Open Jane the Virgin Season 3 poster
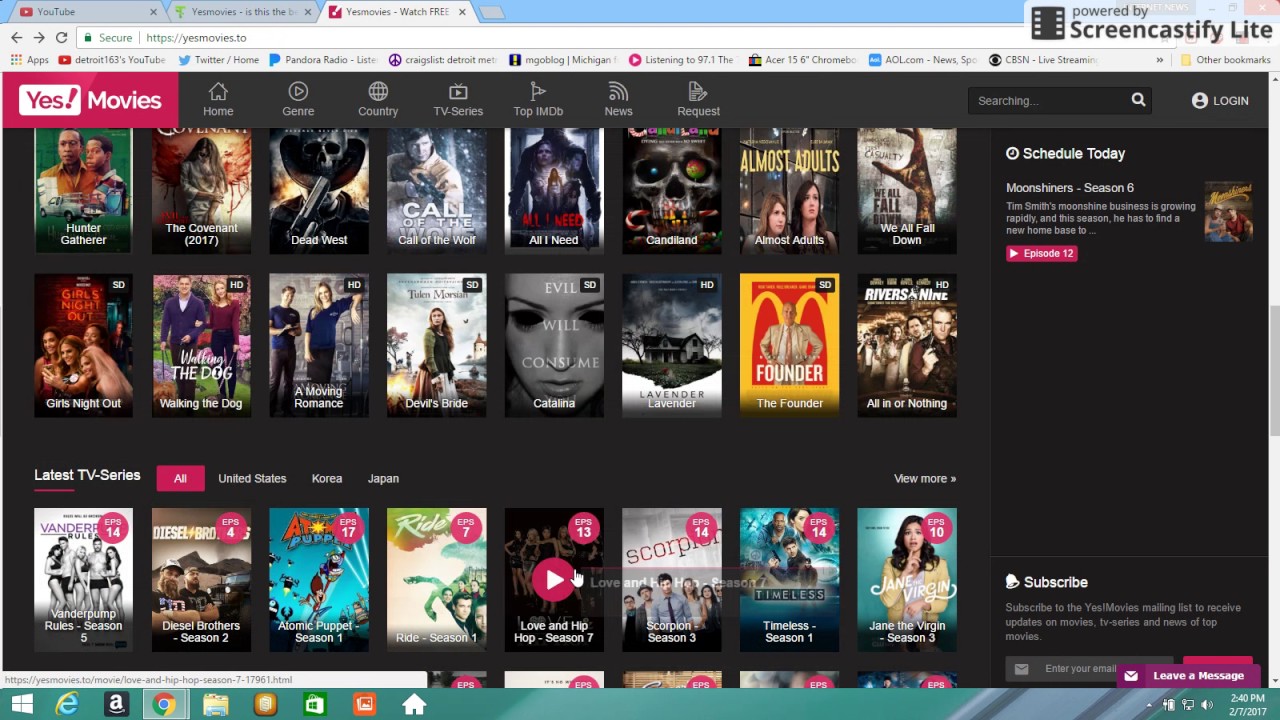 907,580
